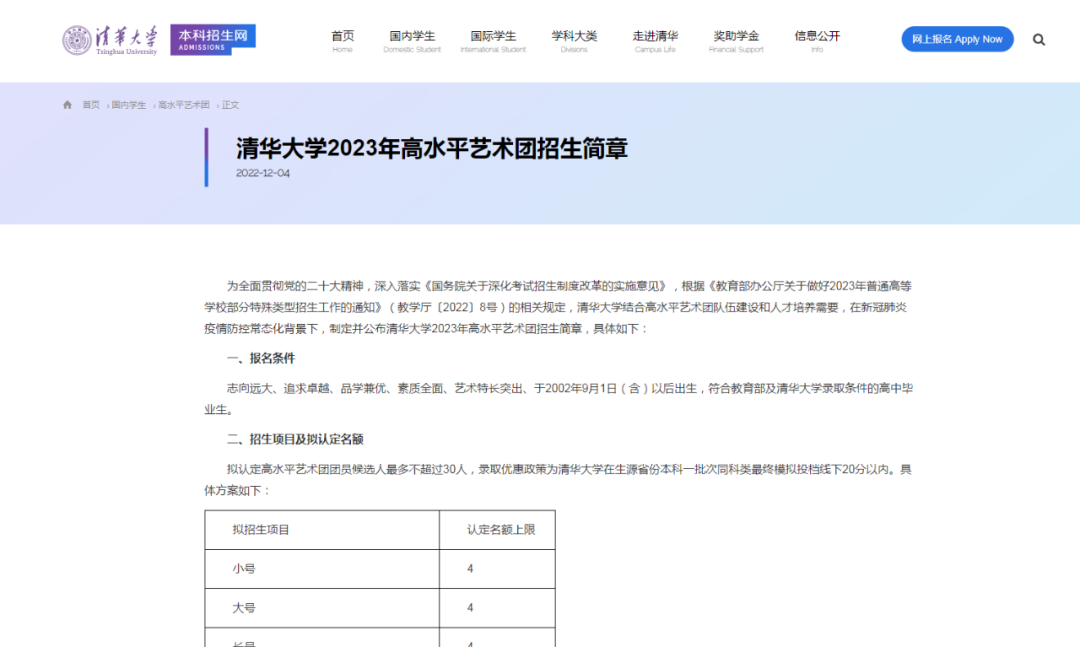Follow the 国内学生 breadcrumb link
The width and height of the screenshot is (1080, 647).
click(129, 105)
